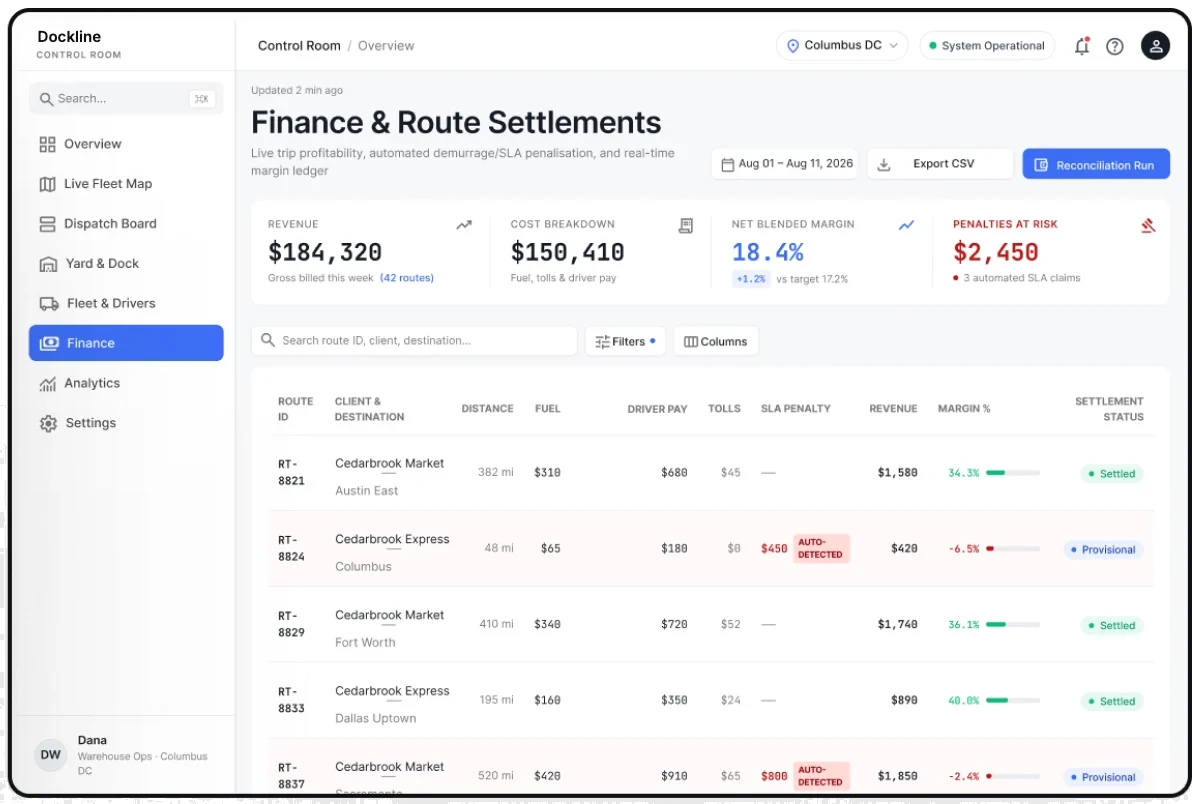
Task: Select route ID RT-8821
Action: click(x=291, y=473)
